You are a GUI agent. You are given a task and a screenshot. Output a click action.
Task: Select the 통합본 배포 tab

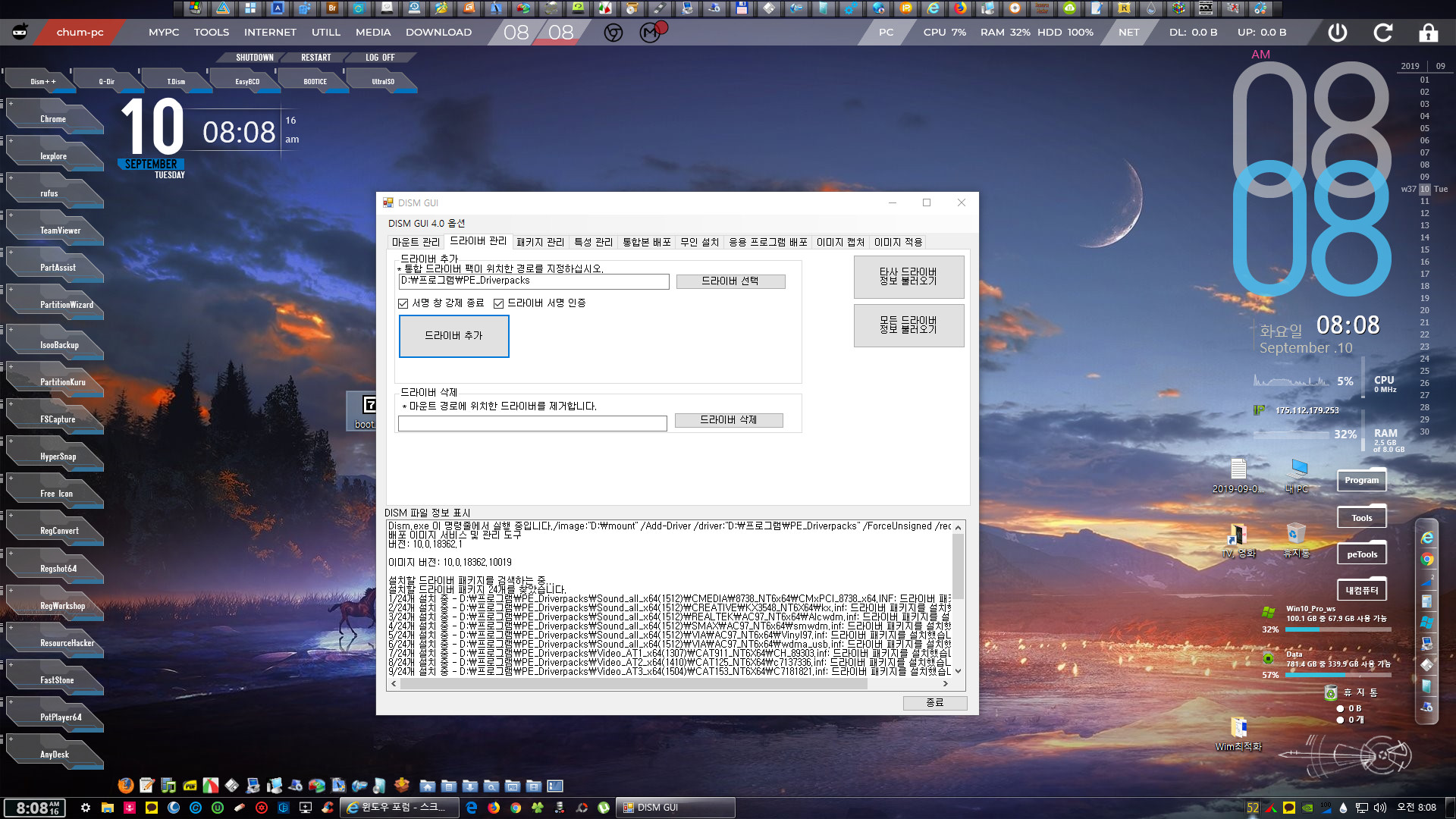click(x=647, y=242)
